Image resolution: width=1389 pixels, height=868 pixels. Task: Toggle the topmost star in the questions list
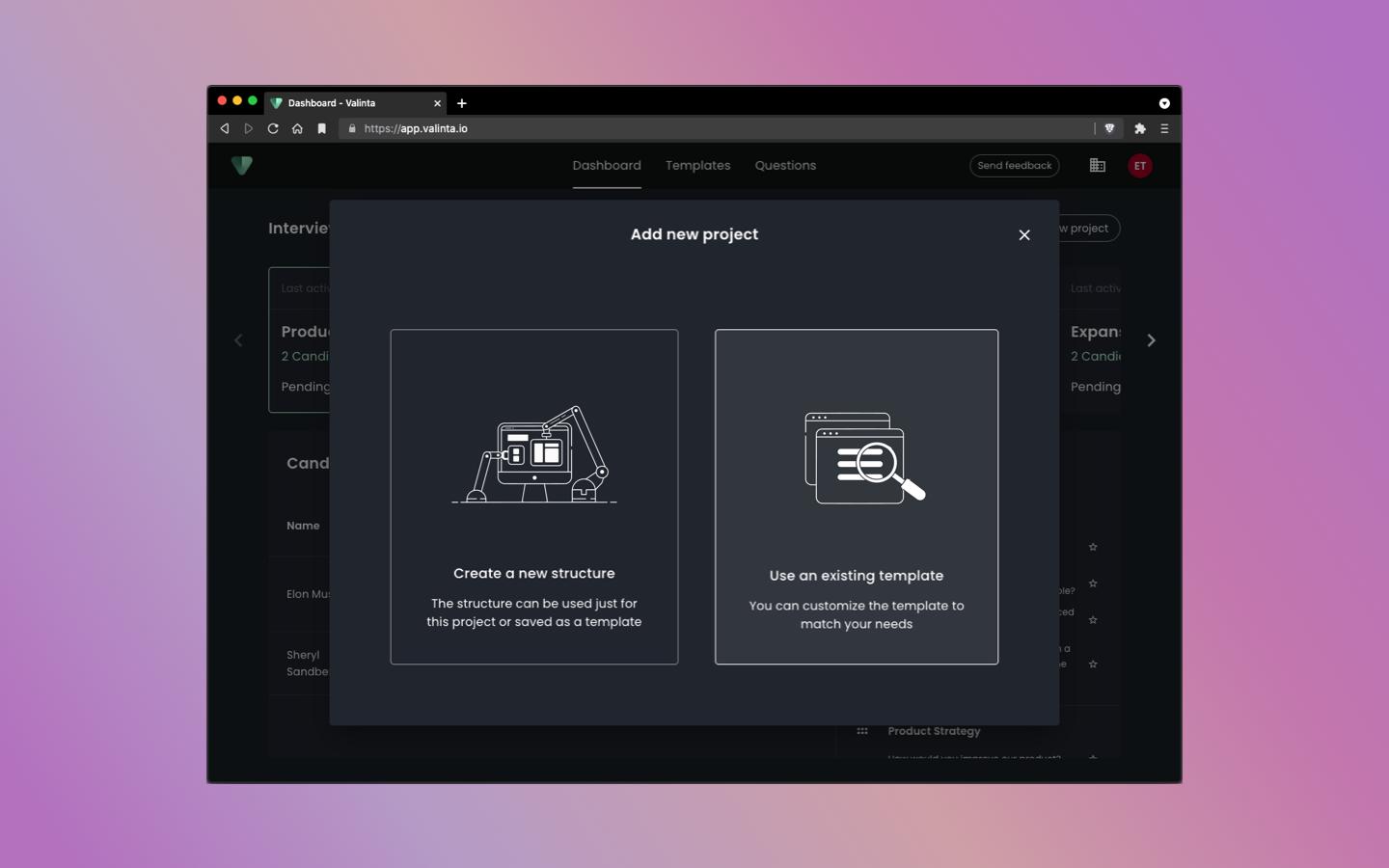[1093, 547]
